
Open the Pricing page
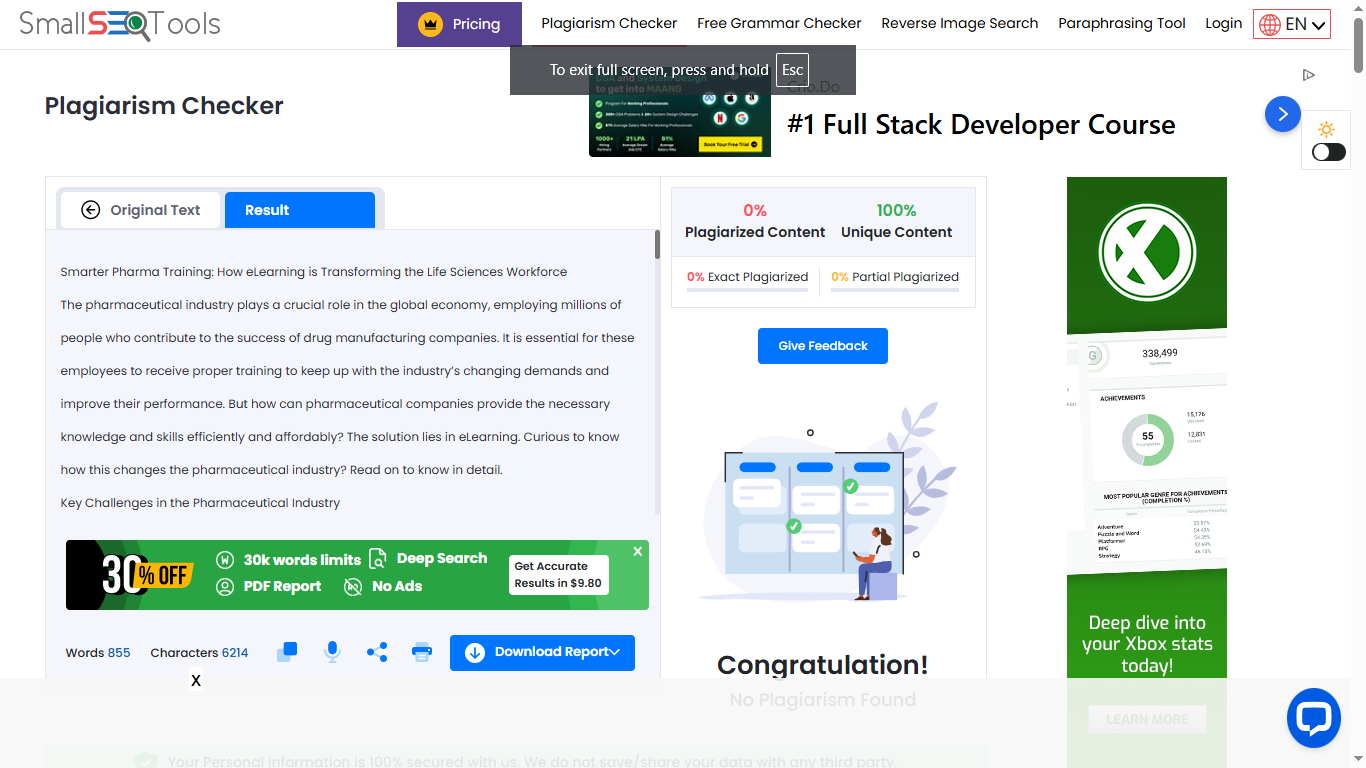click(459, 24)
